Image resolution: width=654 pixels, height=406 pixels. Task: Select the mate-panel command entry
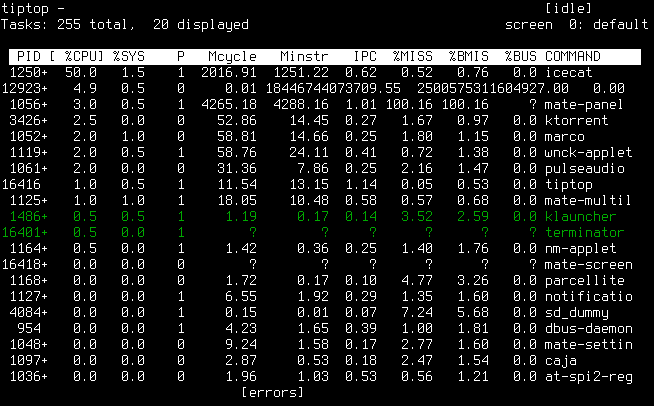click(584, 105)
